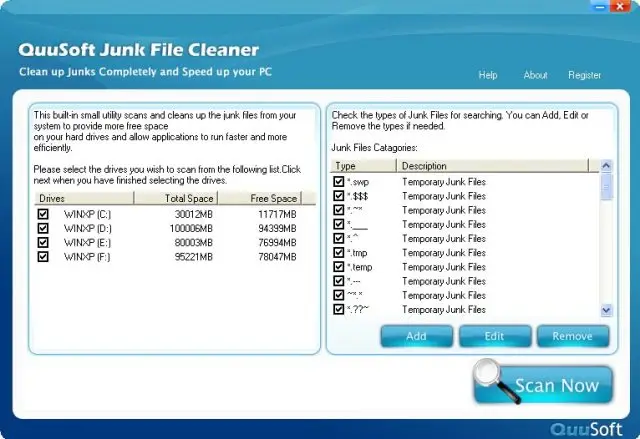
Task: Click the magnifying glass scan icon
Action: click(495, 380)
